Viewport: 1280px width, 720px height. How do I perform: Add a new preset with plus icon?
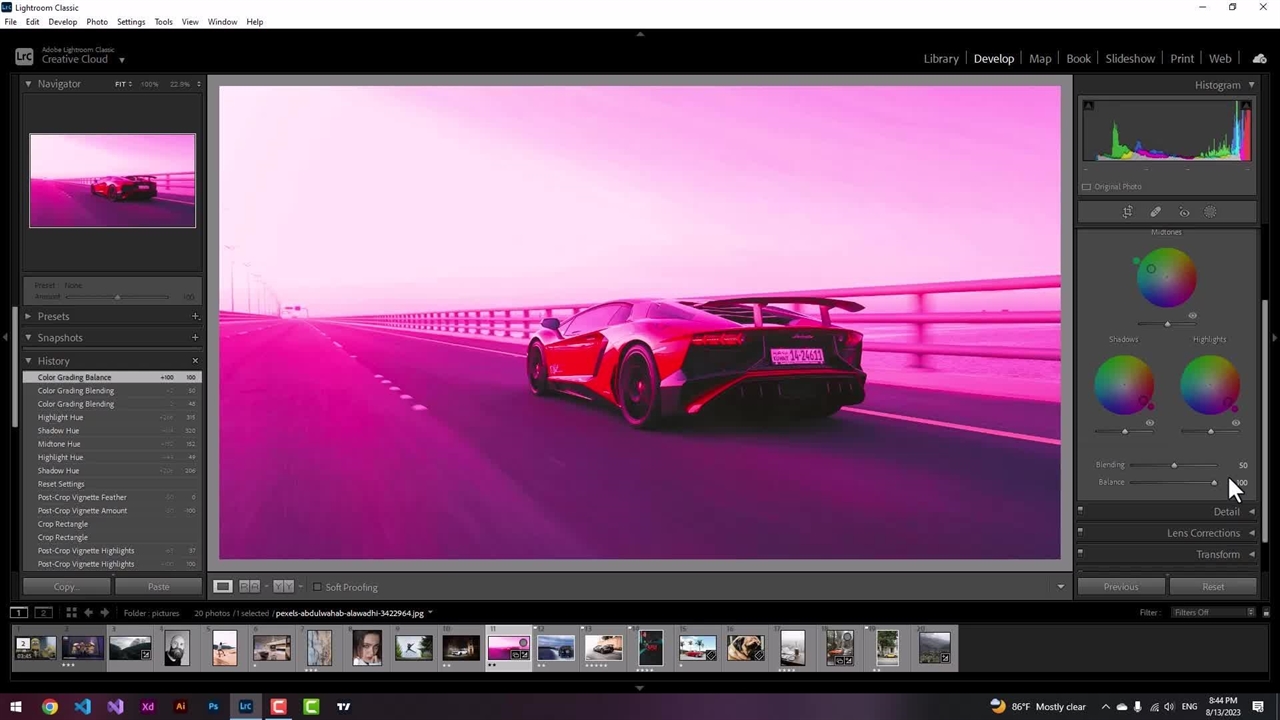(x=195, y=316)
